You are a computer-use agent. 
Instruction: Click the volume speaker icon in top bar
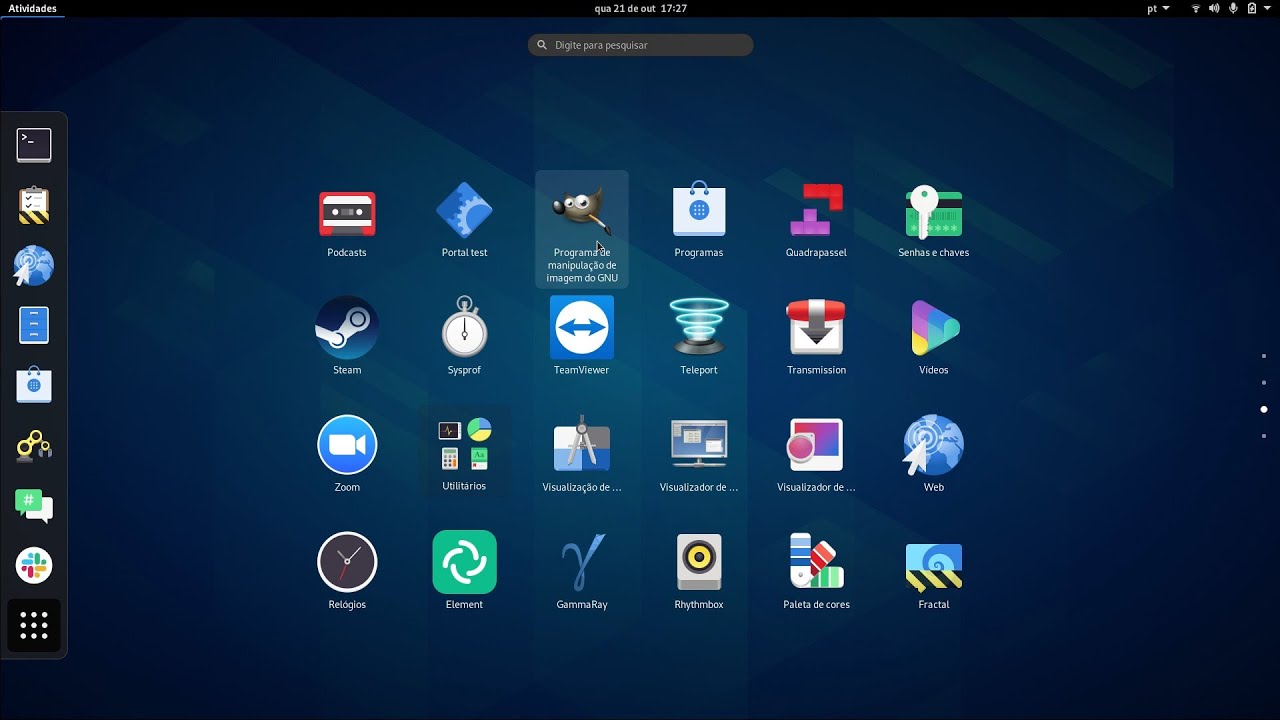point(1214,8)
